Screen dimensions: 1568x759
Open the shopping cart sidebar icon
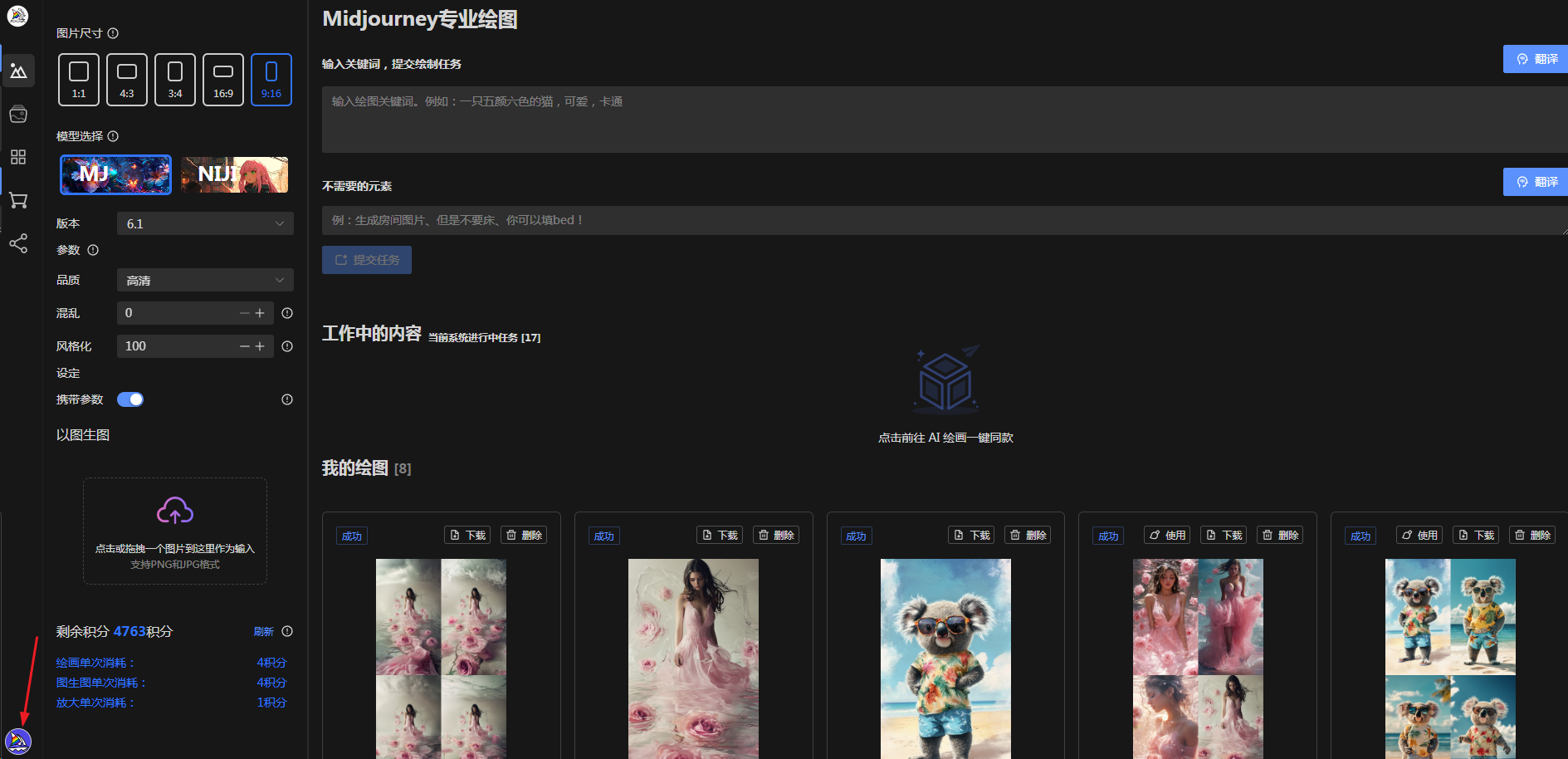[18, 200]
